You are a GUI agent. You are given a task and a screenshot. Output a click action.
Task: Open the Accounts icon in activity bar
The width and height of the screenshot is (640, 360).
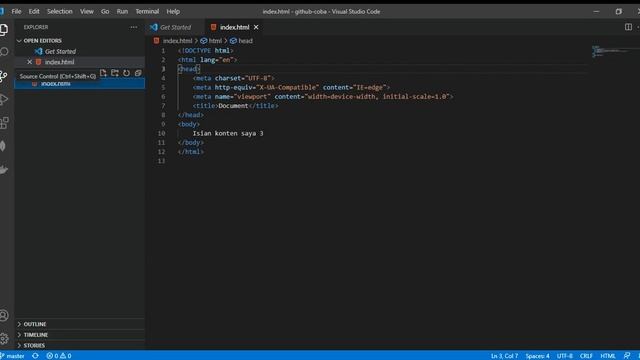pyautogui.click(x=4, y=316)
